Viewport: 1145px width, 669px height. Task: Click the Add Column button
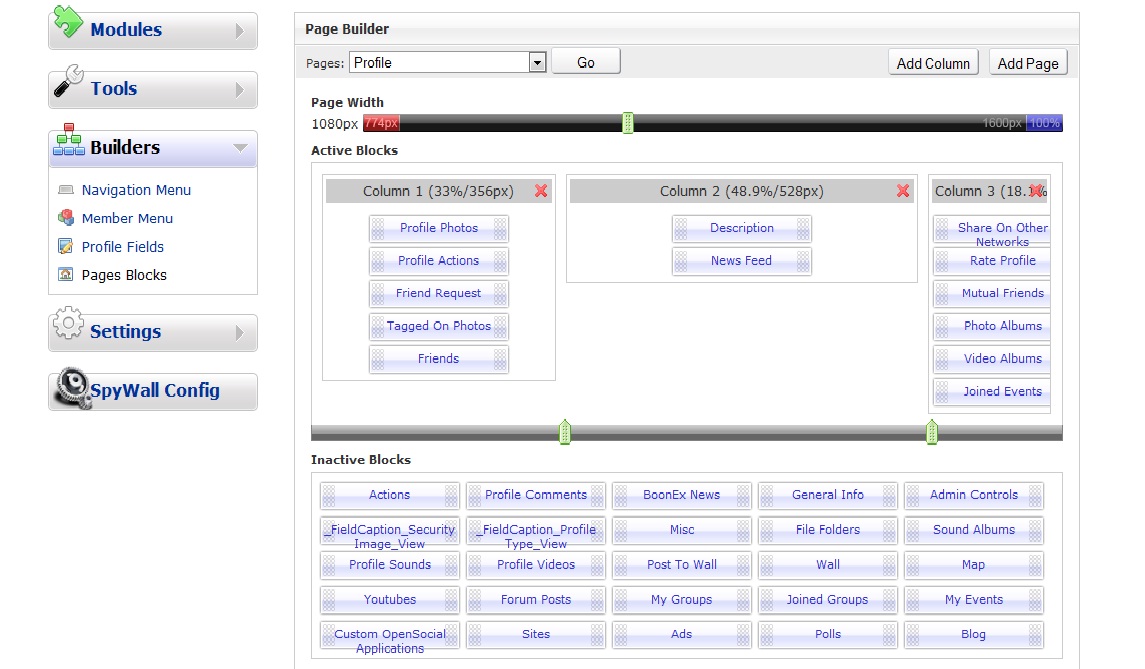pos(933,63)
